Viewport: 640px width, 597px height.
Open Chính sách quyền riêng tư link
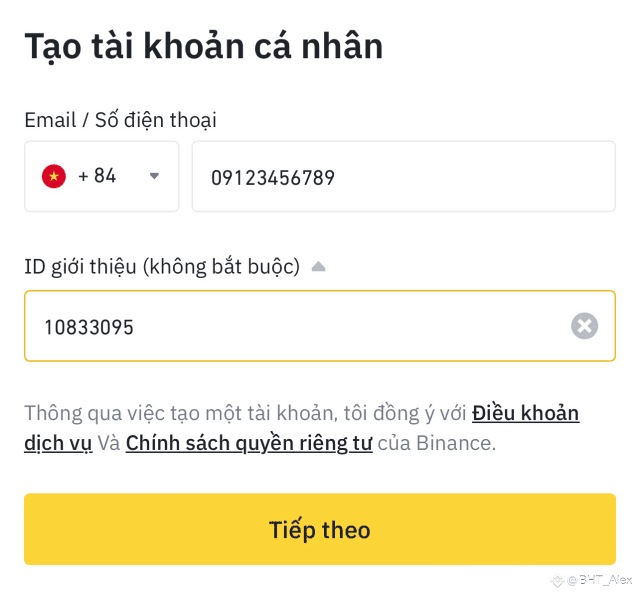(x=249, y=443)
